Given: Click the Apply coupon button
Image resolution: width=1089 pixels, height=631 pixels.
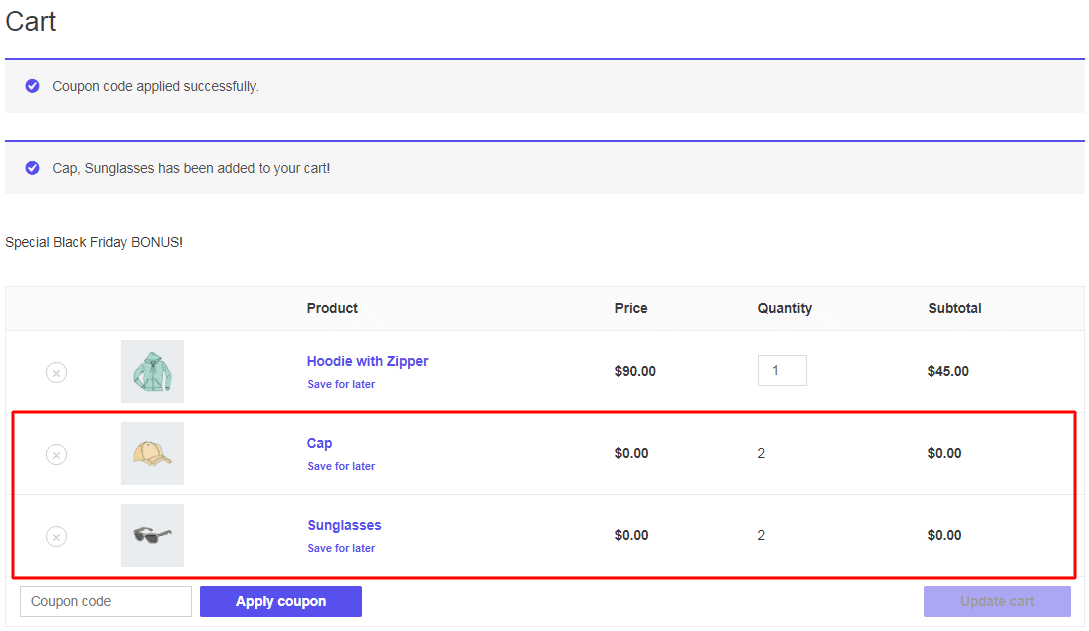Looking at the screenshot, I should pos(281,601).
